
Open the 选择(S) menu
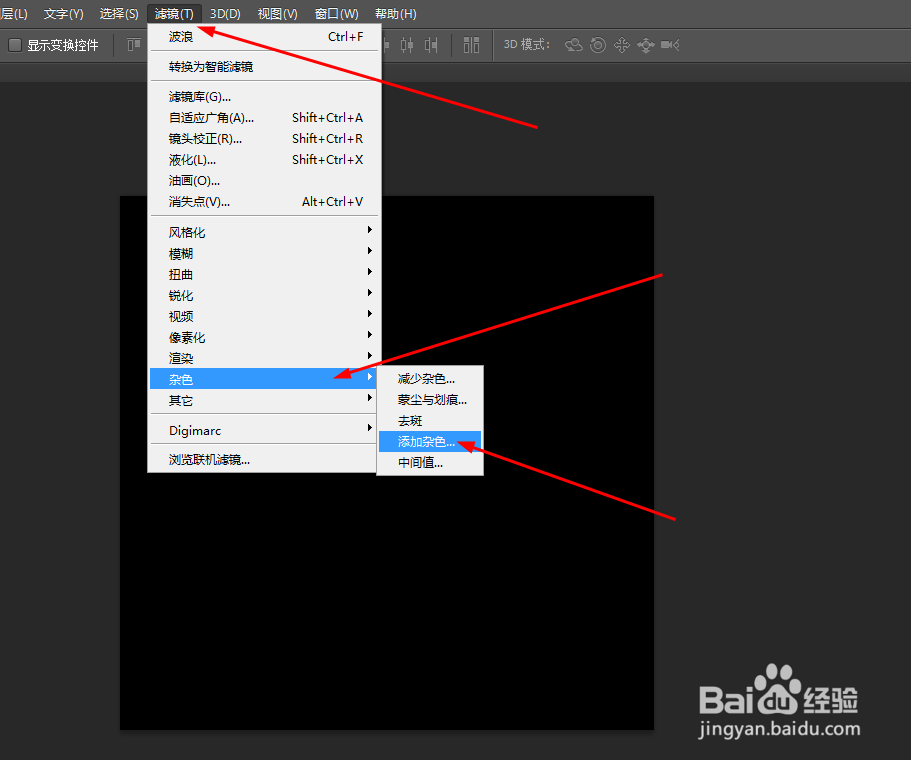[x=119, y=13]
